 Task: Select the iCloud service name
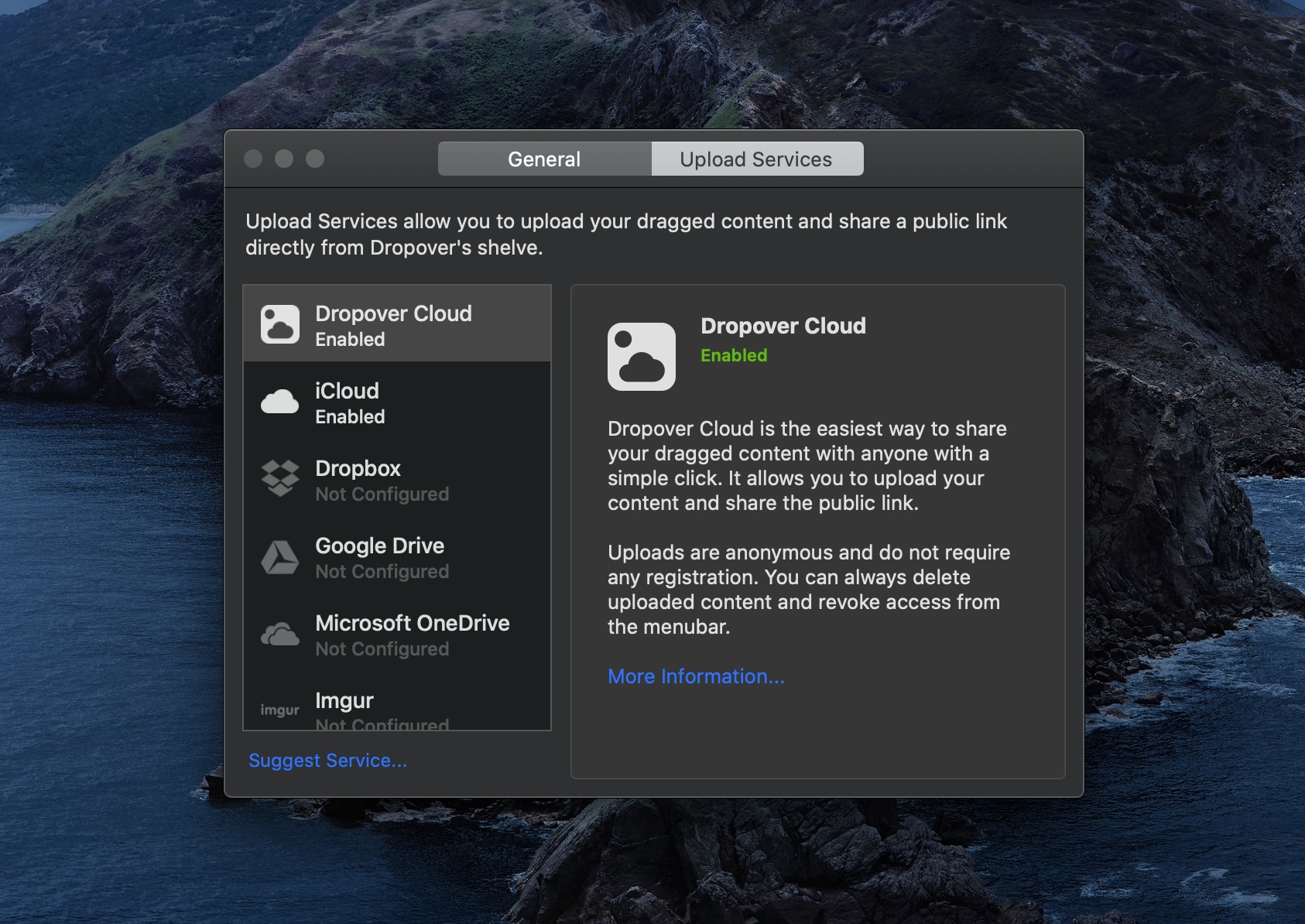pos(347,391)
